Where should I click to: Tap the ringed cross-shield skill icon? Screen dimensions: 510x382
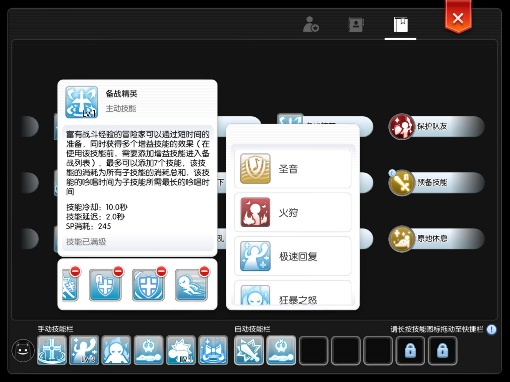coord(148,285)
